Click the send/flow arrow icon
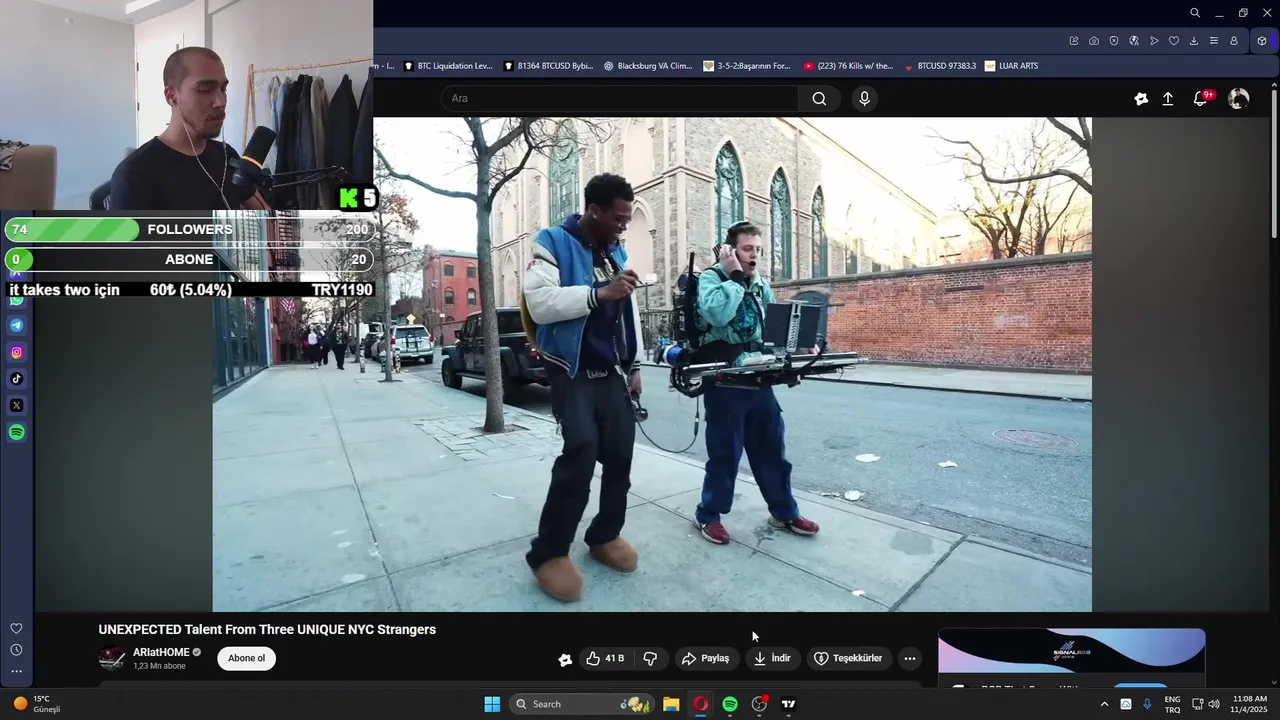Image resolution: width=1280 pixels, height=720 pixels. (1154, 41)
